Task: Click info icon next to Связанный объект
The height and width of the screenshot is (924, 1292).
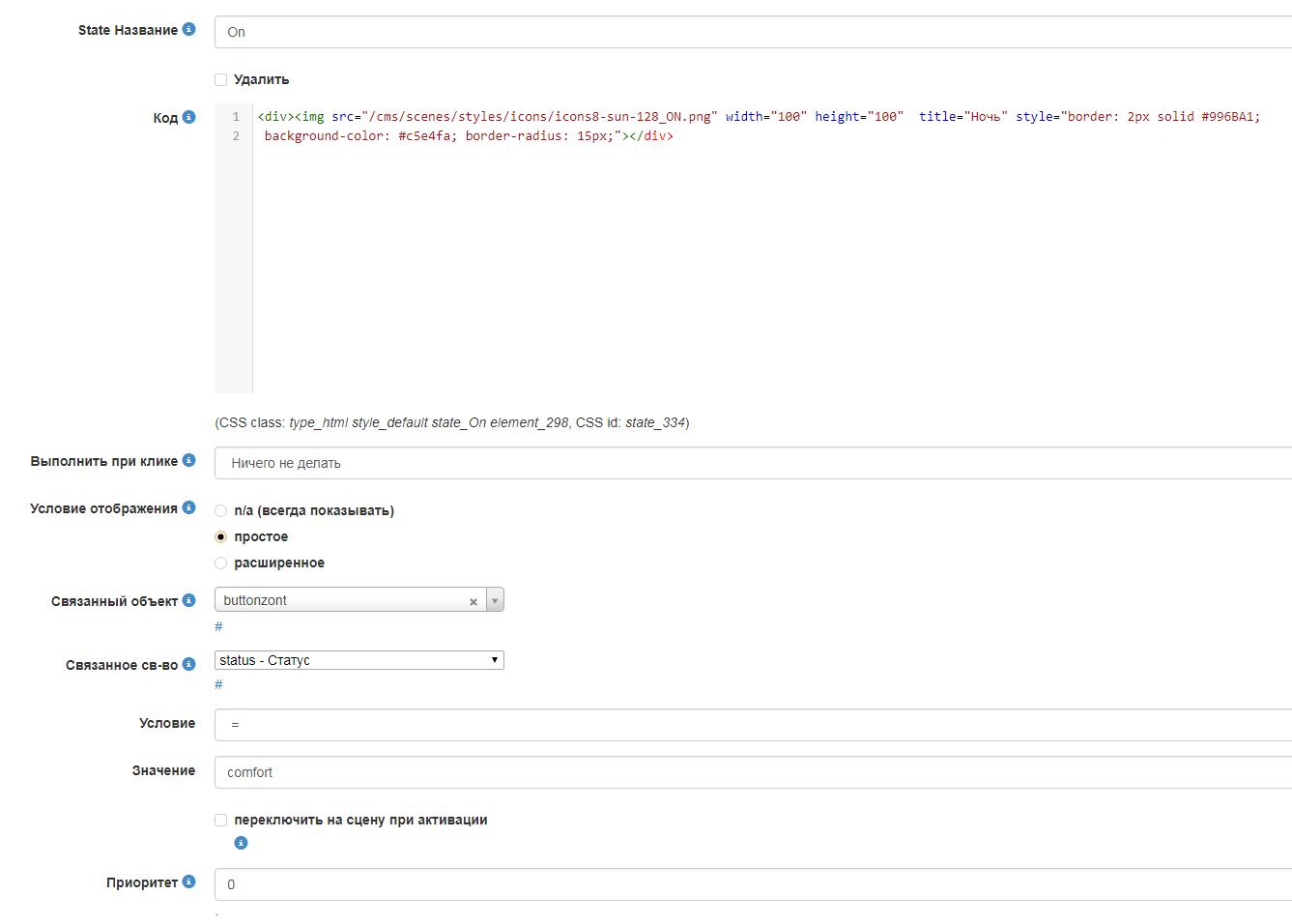Action: coord(188,600)
